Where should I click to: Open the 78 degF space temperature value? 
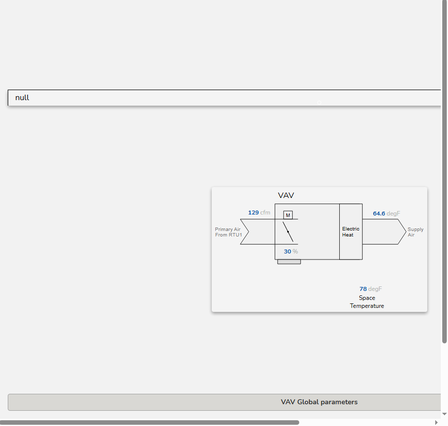(x=370, y=289)
